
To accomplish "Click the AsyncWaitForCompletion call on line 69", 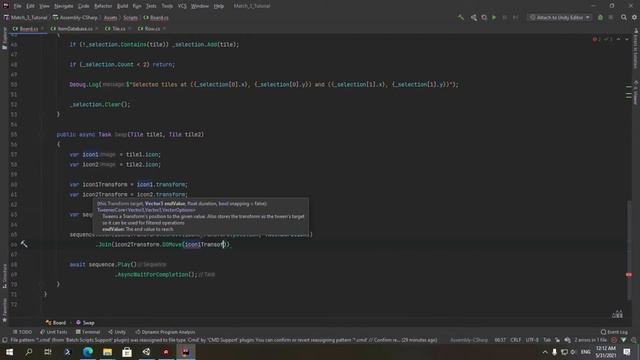I will (x=156, y=275).
